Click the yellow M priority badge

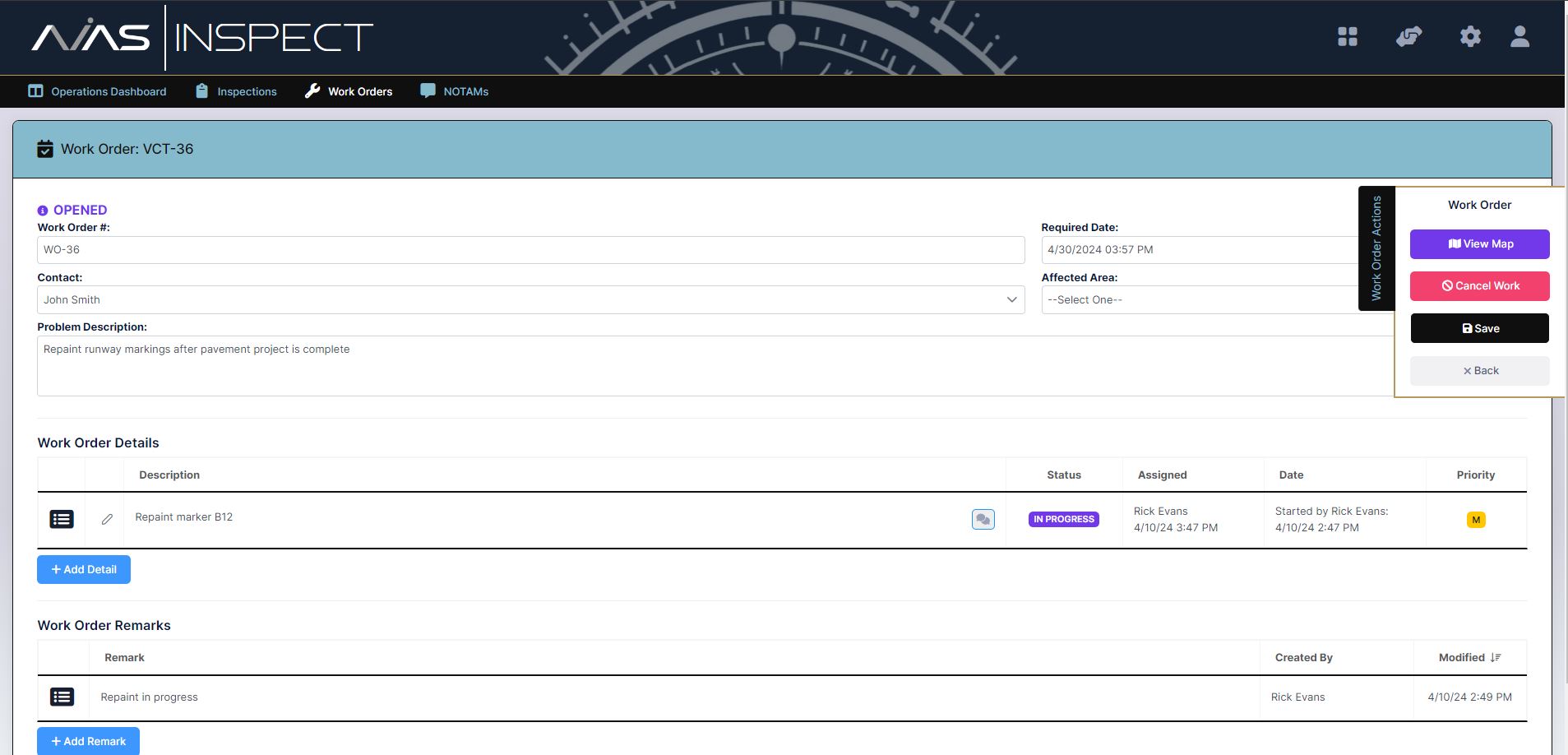point(1476,520)
